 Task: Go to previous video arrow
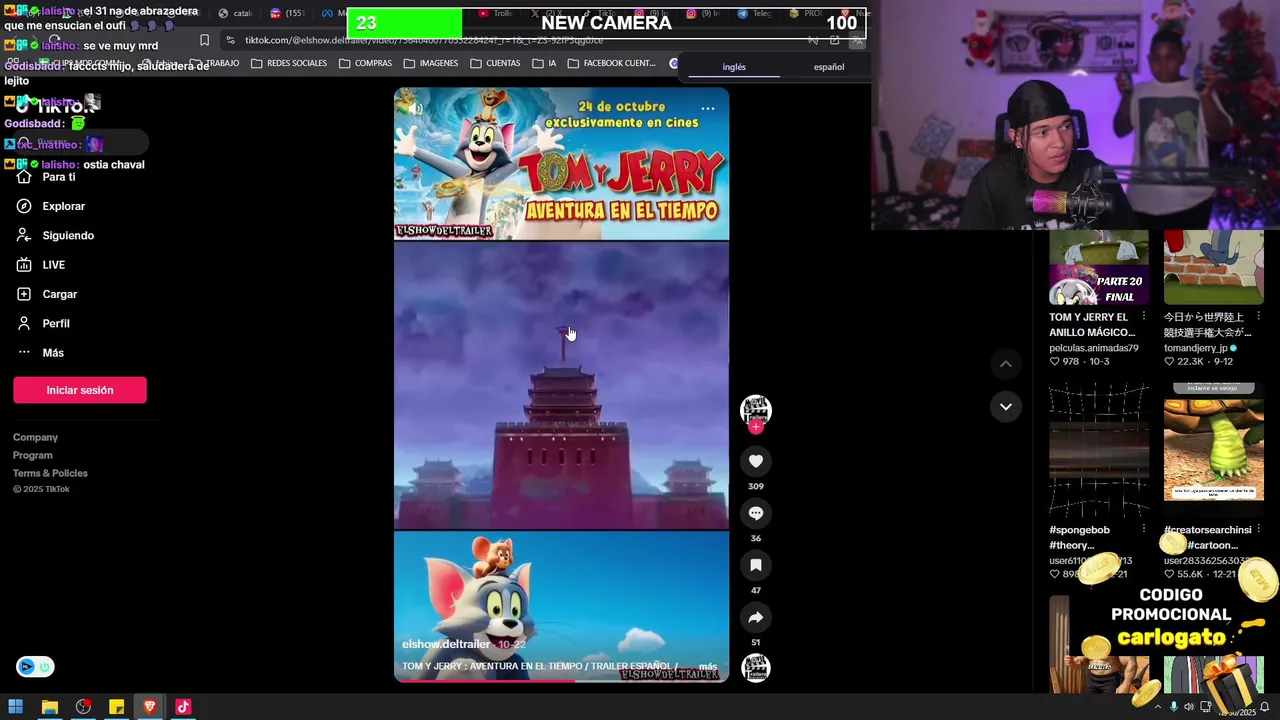(x=1006, y=364)
